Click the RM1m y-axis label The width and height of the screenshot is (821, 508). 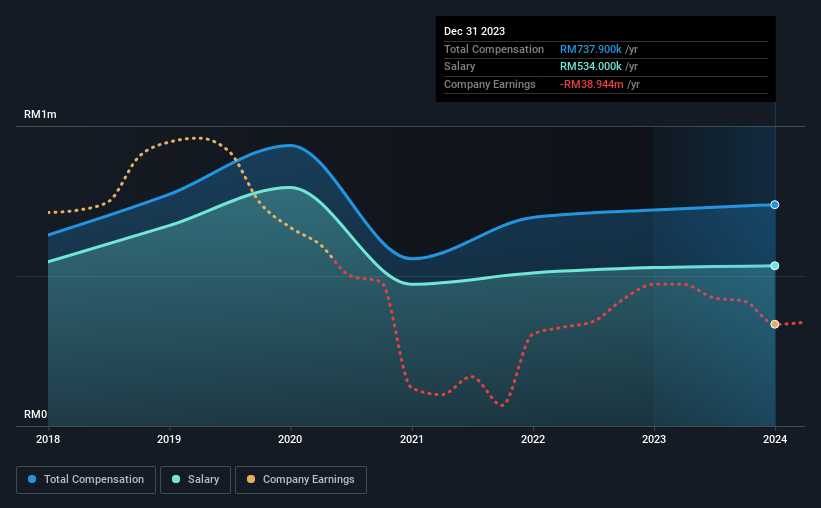click(40, 114)
